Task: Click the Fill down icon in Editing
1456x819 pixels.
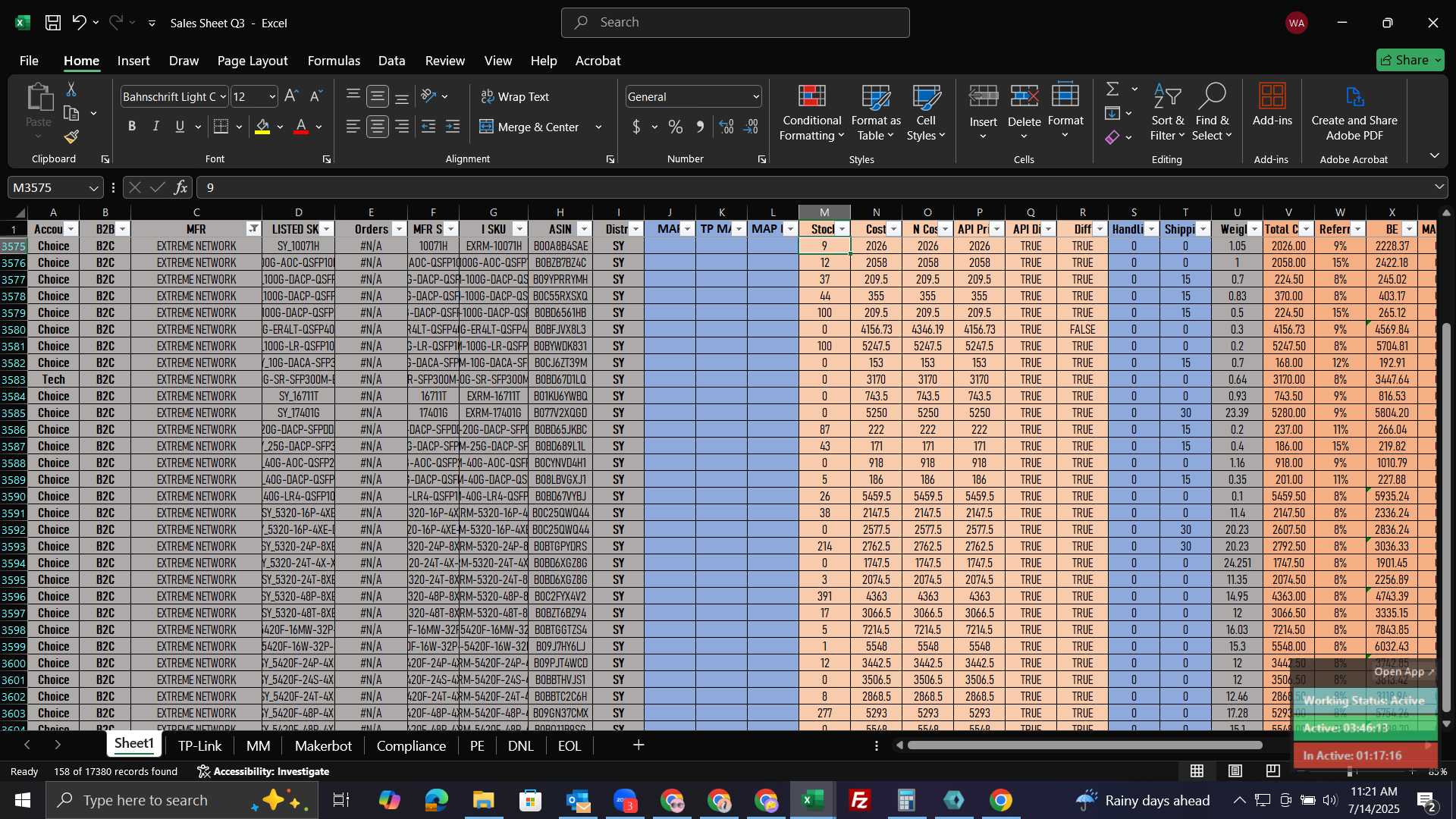Action: [x=1112, y=114]
